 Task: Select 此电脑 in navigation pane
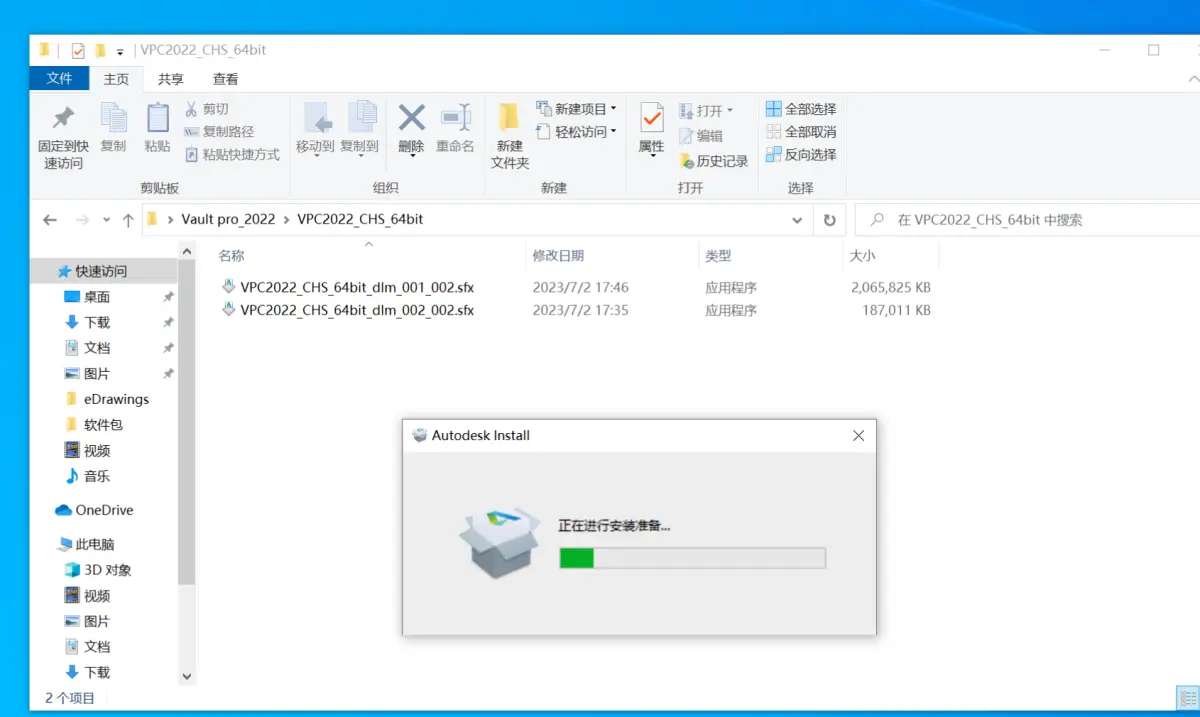click(x=94, y=544)
